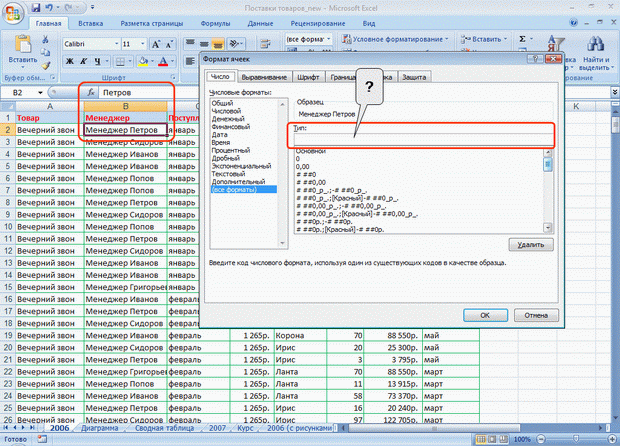Viewport: 620px width, 446px height.
Task: Select the Денежный category in the formats list
Action: point(228,119)
